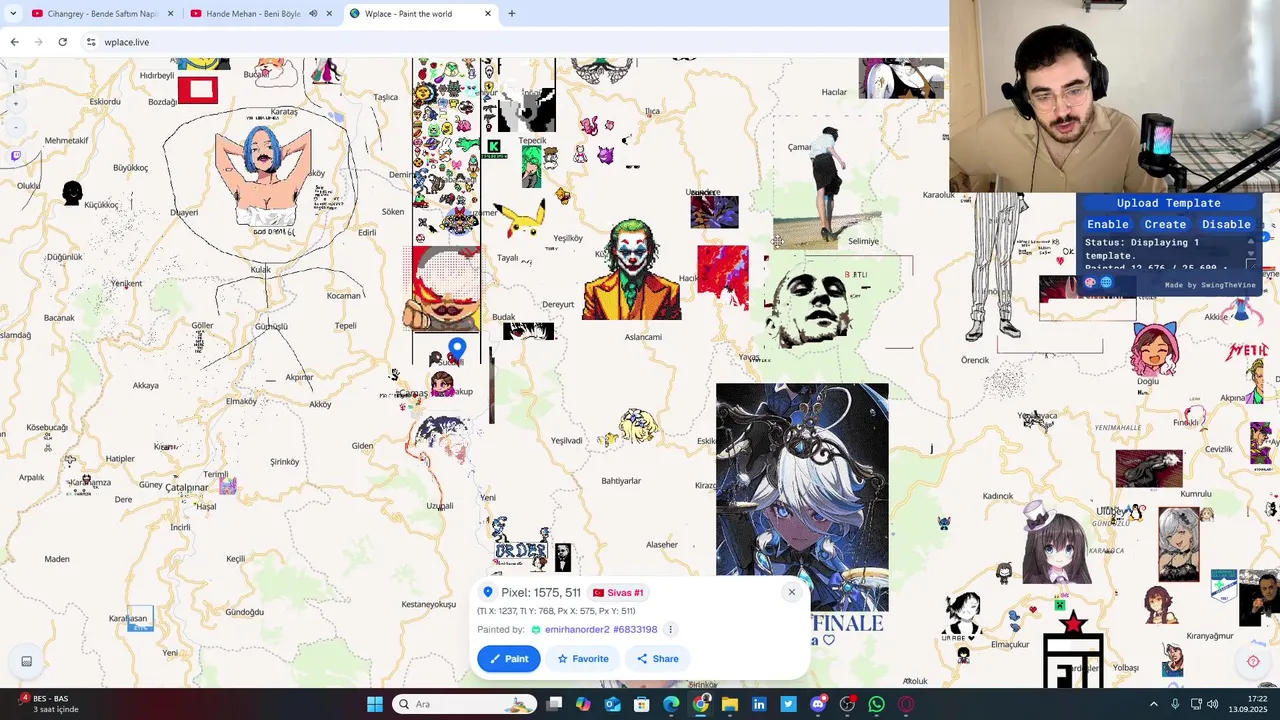Go back in browser history
1280x720 pixels.
[x=14, y=42]
